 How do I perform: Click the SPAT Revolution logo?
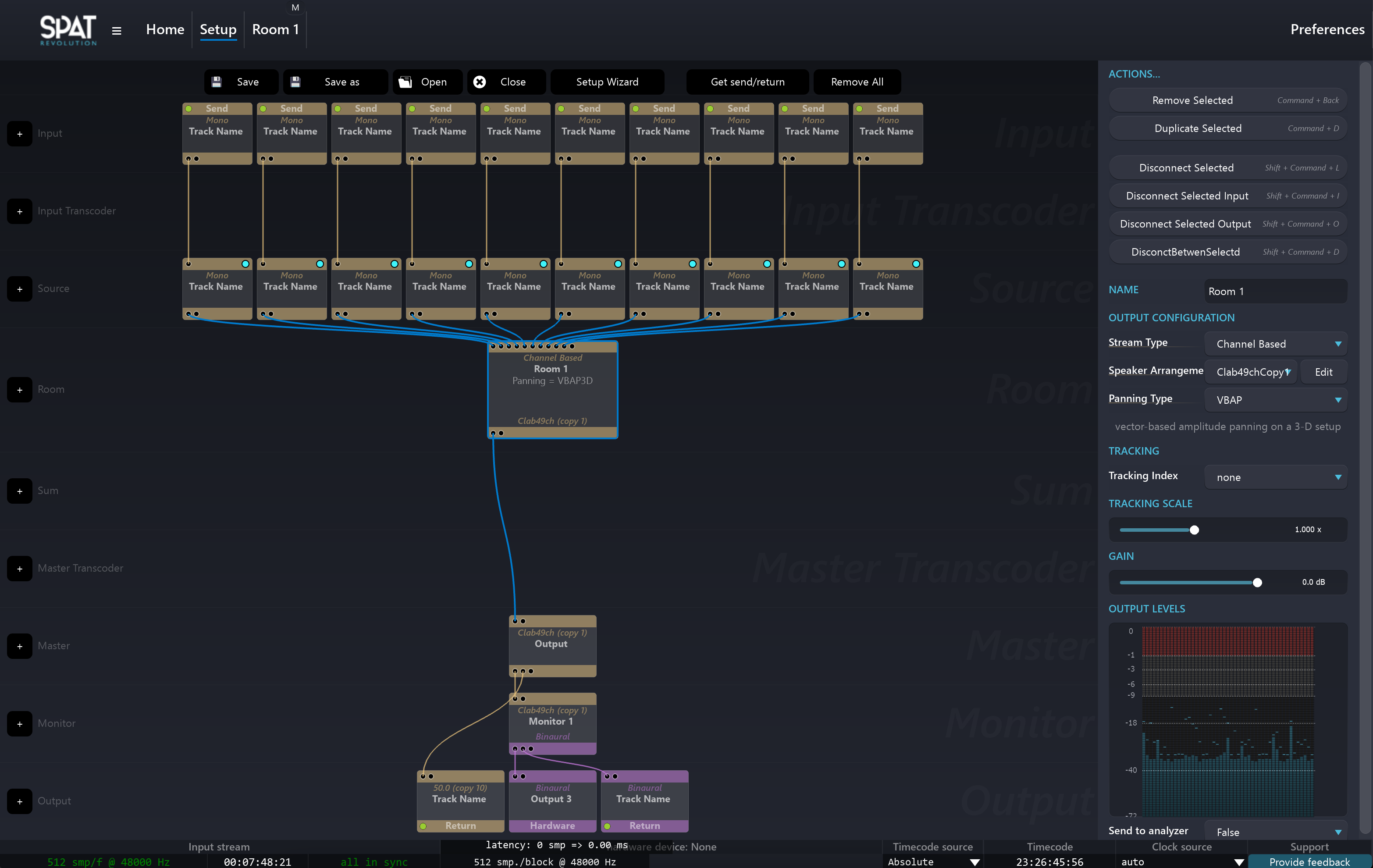pos(68,30)
